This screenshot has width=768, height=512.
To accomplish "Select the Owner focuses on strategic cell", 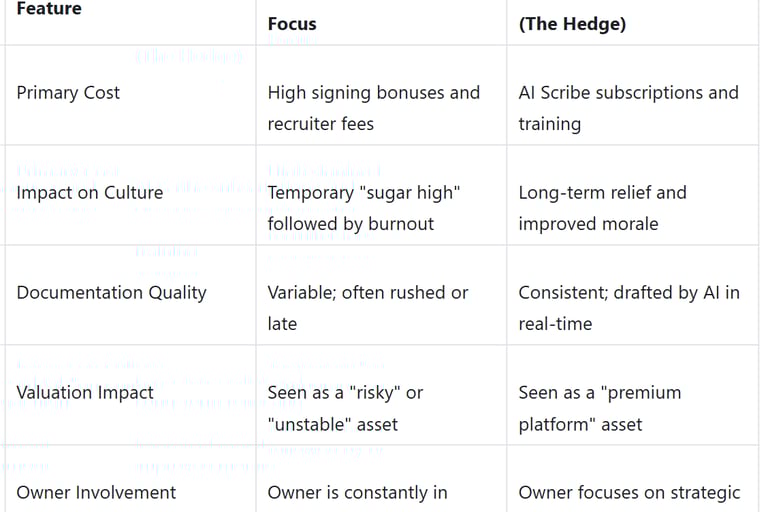I will click(x=629, y=492).
